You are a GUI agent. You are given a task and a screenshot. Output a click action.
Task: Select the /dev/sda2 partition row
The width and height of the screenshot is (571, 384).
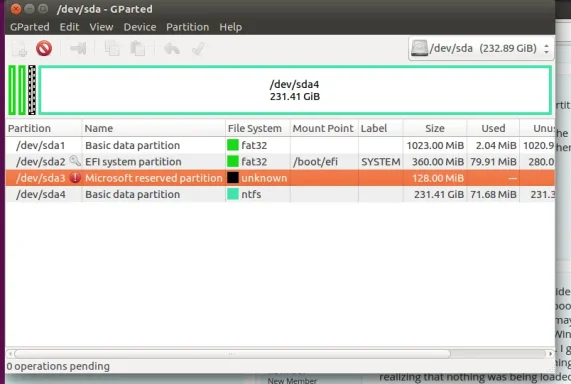pyautogui.click(x=280, y=161)
